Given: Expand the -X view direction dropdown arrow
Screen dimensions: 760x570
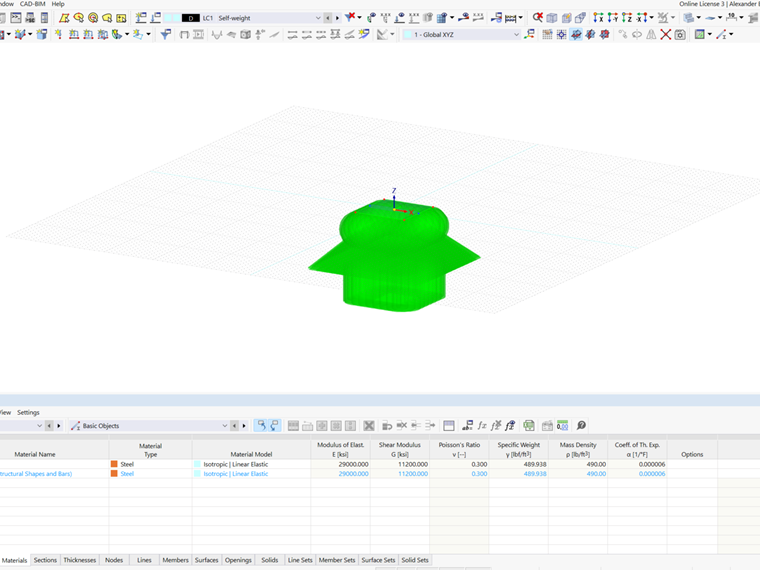Looking at the screenshot, I should pos(651,18).
